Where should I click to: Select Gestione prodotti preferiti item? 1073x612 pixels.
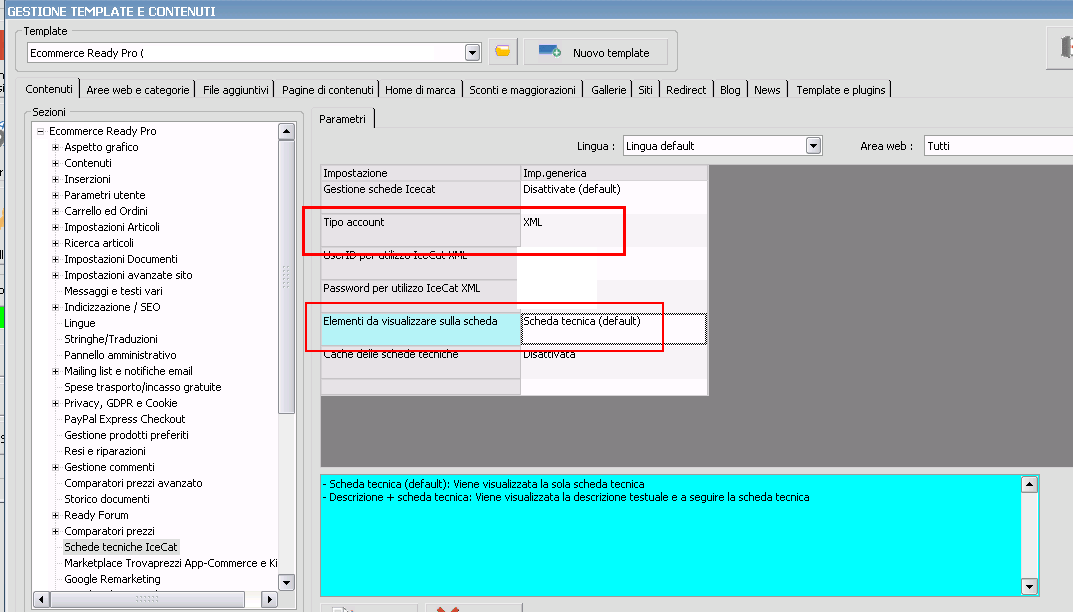(126, 435)
